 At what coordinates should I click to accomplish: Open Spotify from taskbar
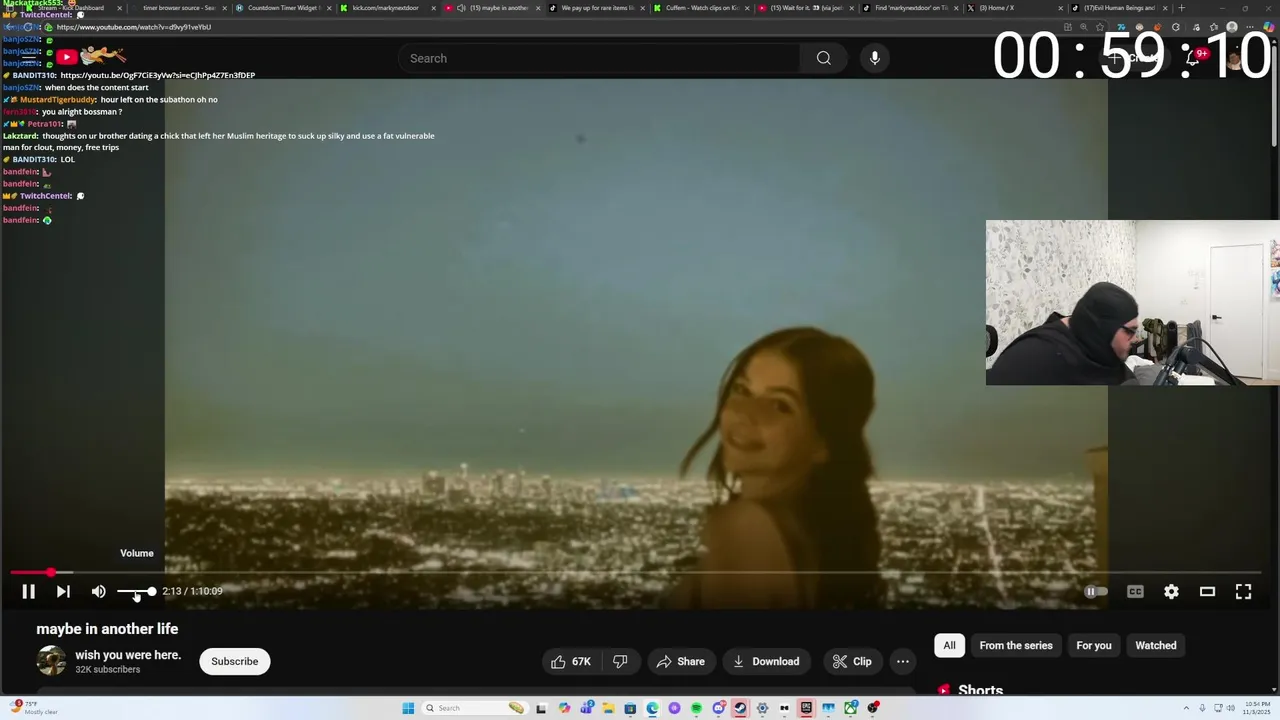point(697,708)
